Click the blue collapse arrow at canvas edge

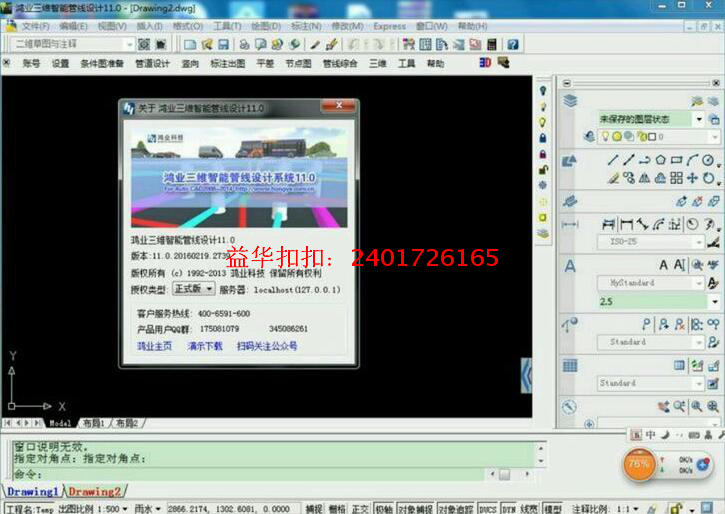526,375
